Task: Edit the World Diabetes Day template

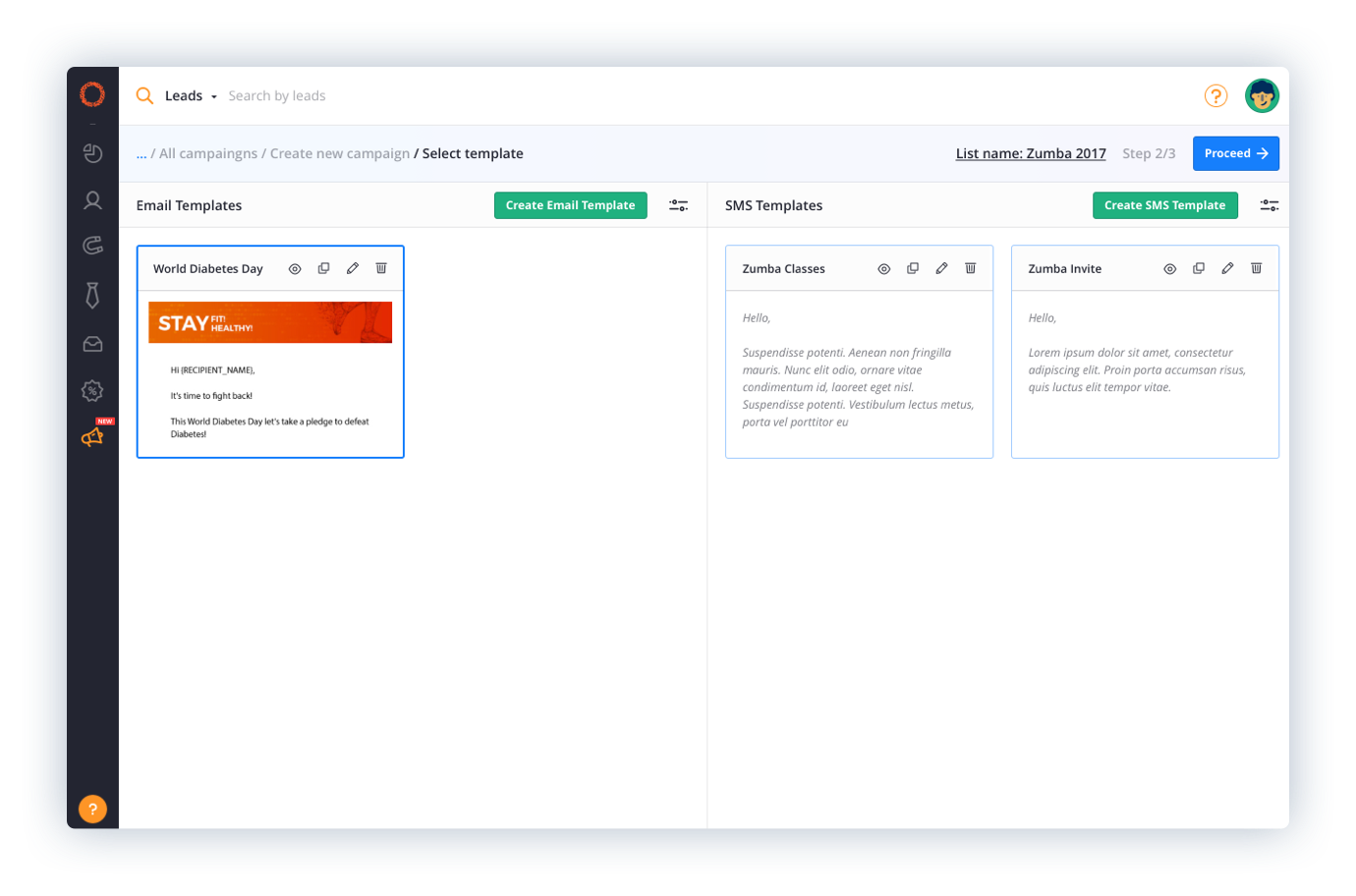Action: point(353,268)
